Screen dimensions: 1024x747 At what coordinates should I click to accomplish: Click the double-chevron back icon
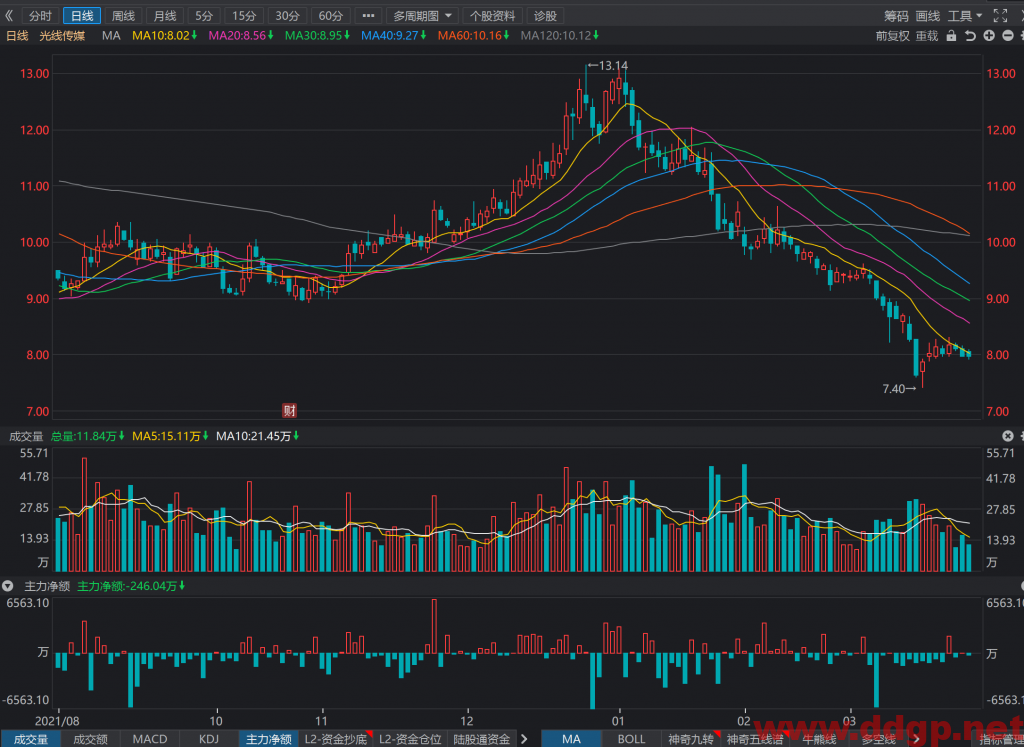[9, 16]
